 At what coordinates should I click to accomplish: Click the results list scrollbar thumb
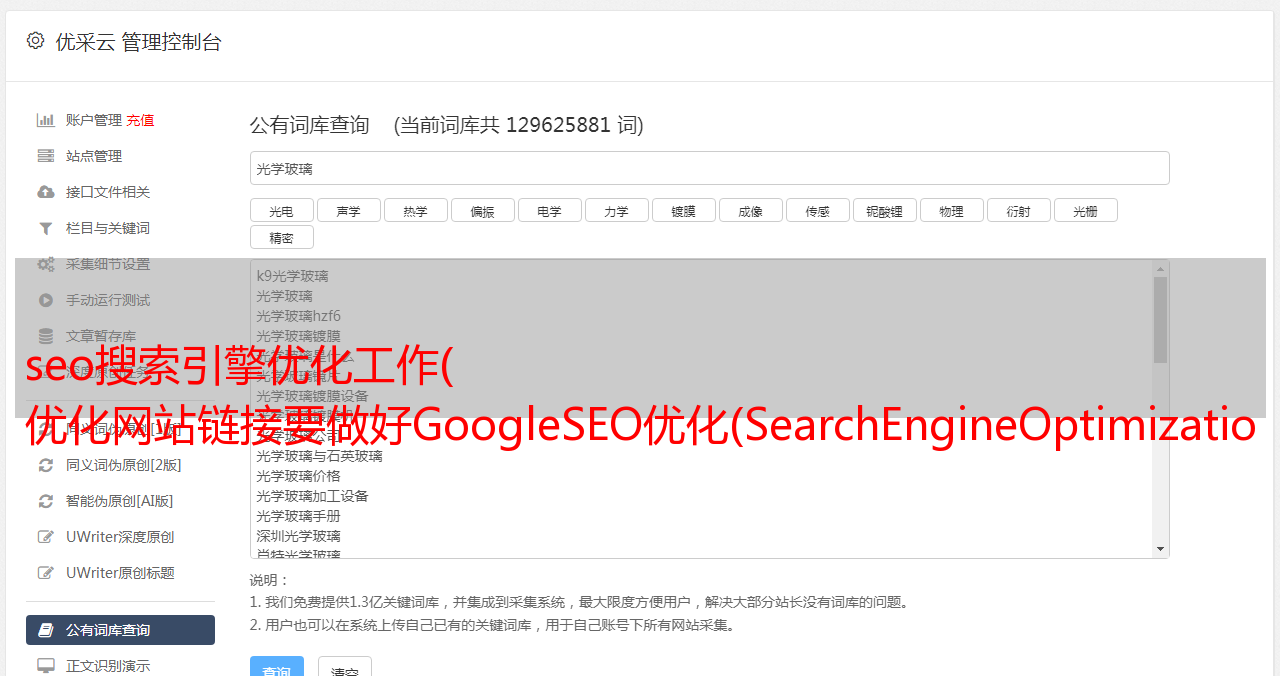coord(1160,320)
